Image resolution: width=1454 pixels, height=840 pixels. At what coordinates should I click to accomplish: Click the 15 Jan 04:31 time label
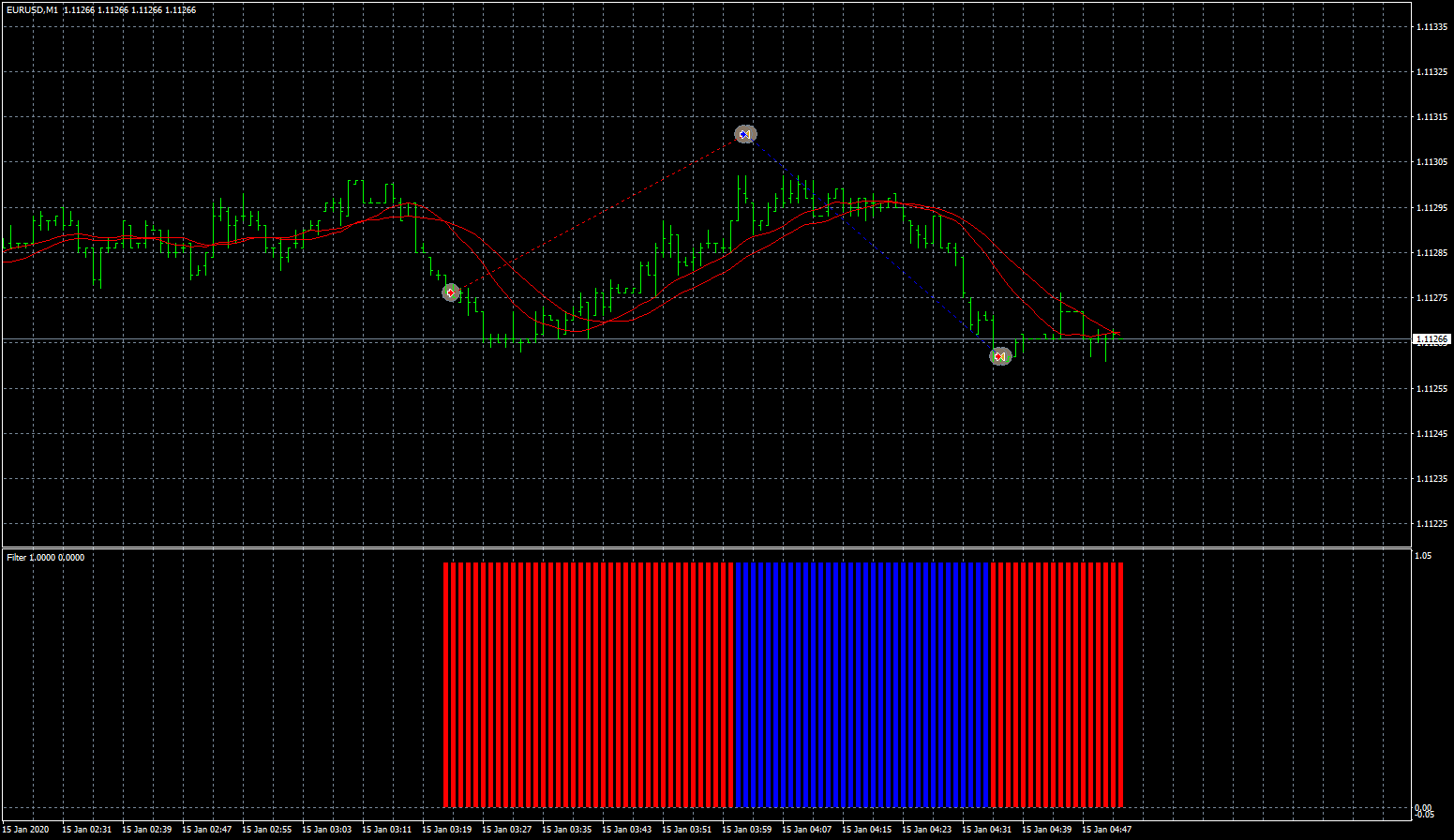(986, 829)
